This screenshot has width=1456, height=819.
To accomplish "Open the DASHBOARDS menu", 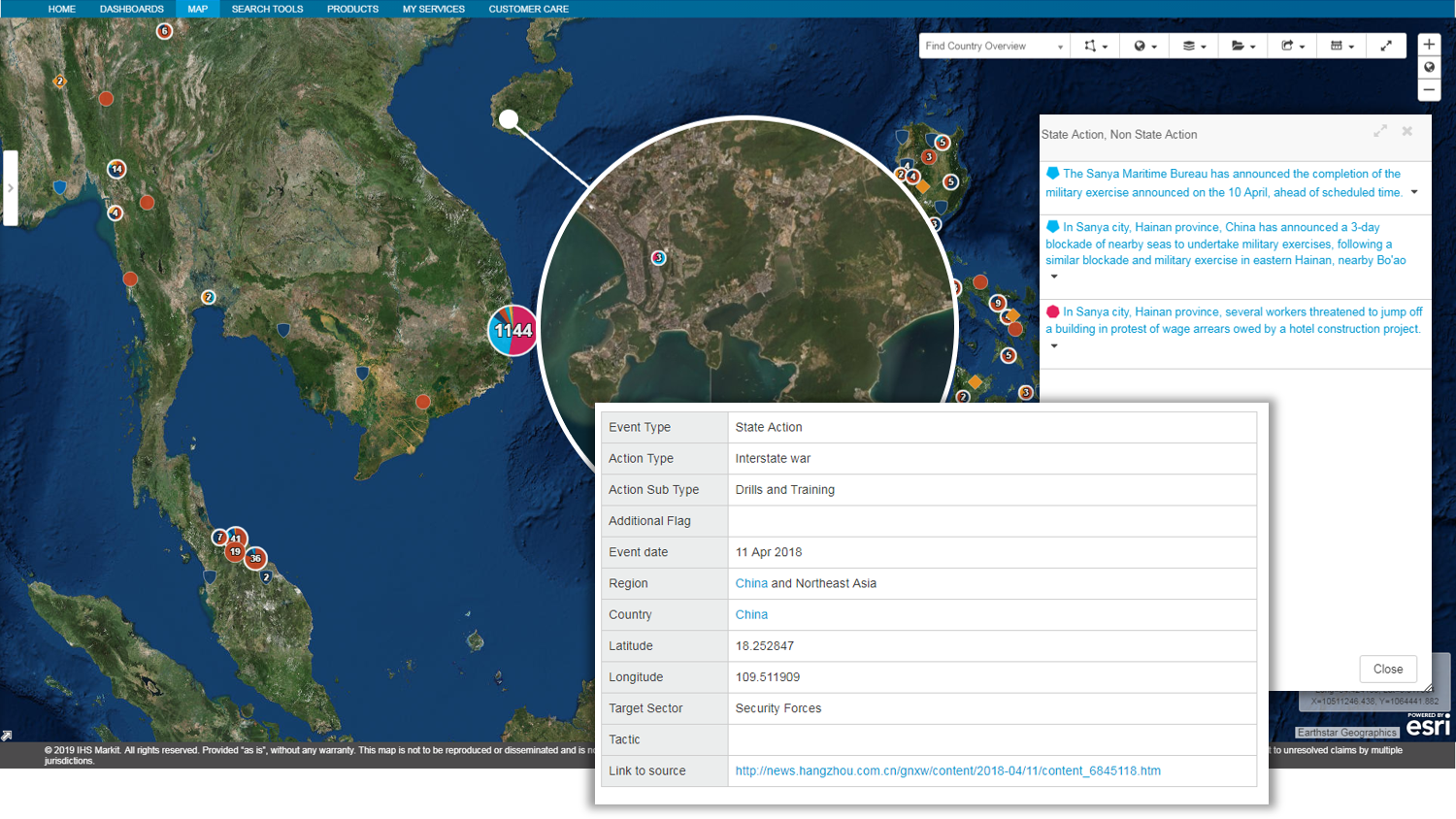I will pyautogui.click(x=132, y=9).
